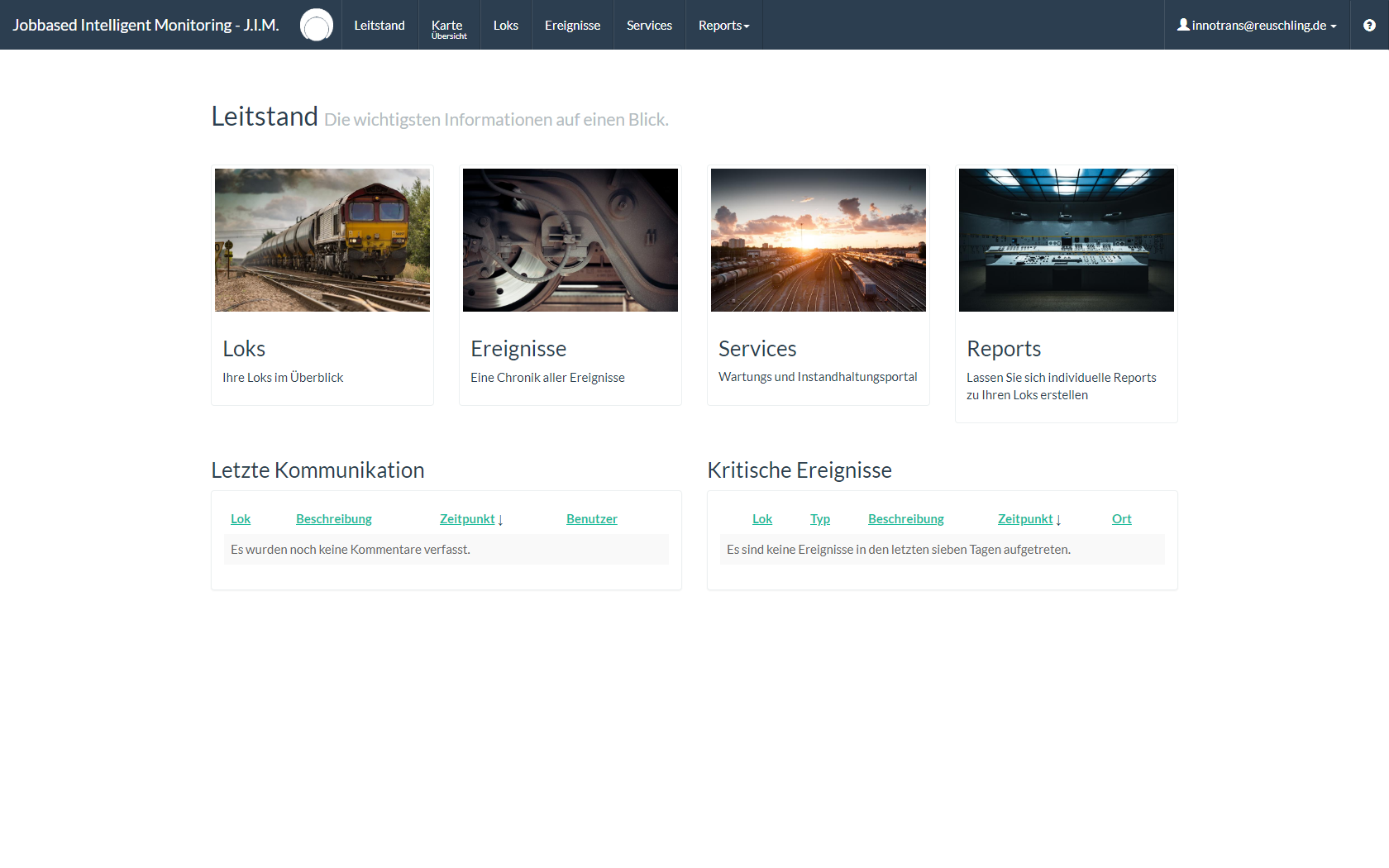Open the rail yard sunset image
This screenshot has width=1389, height=868.
point(819,240)
